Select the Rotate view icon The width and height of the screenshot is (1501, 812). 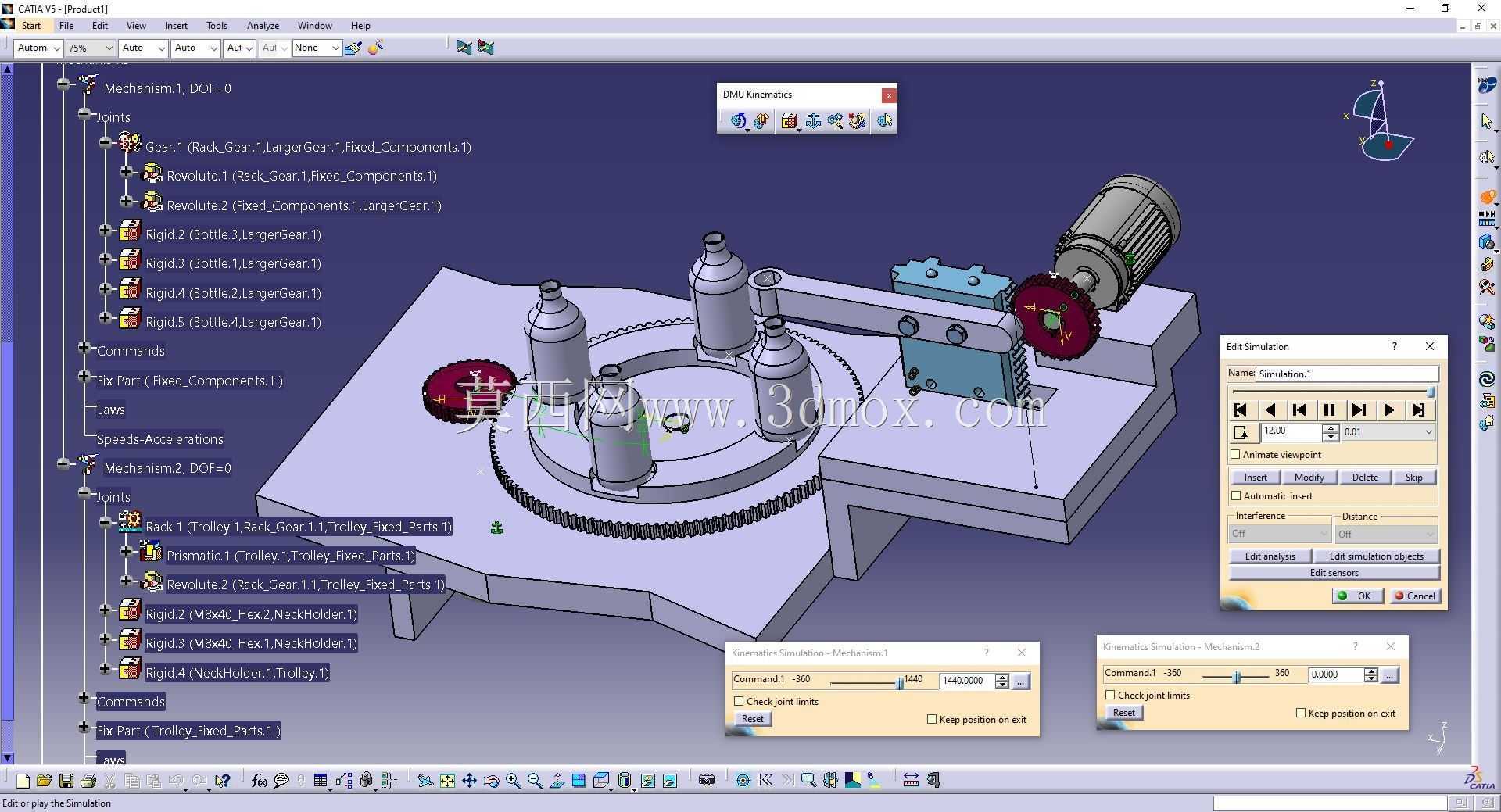(491, 780)
